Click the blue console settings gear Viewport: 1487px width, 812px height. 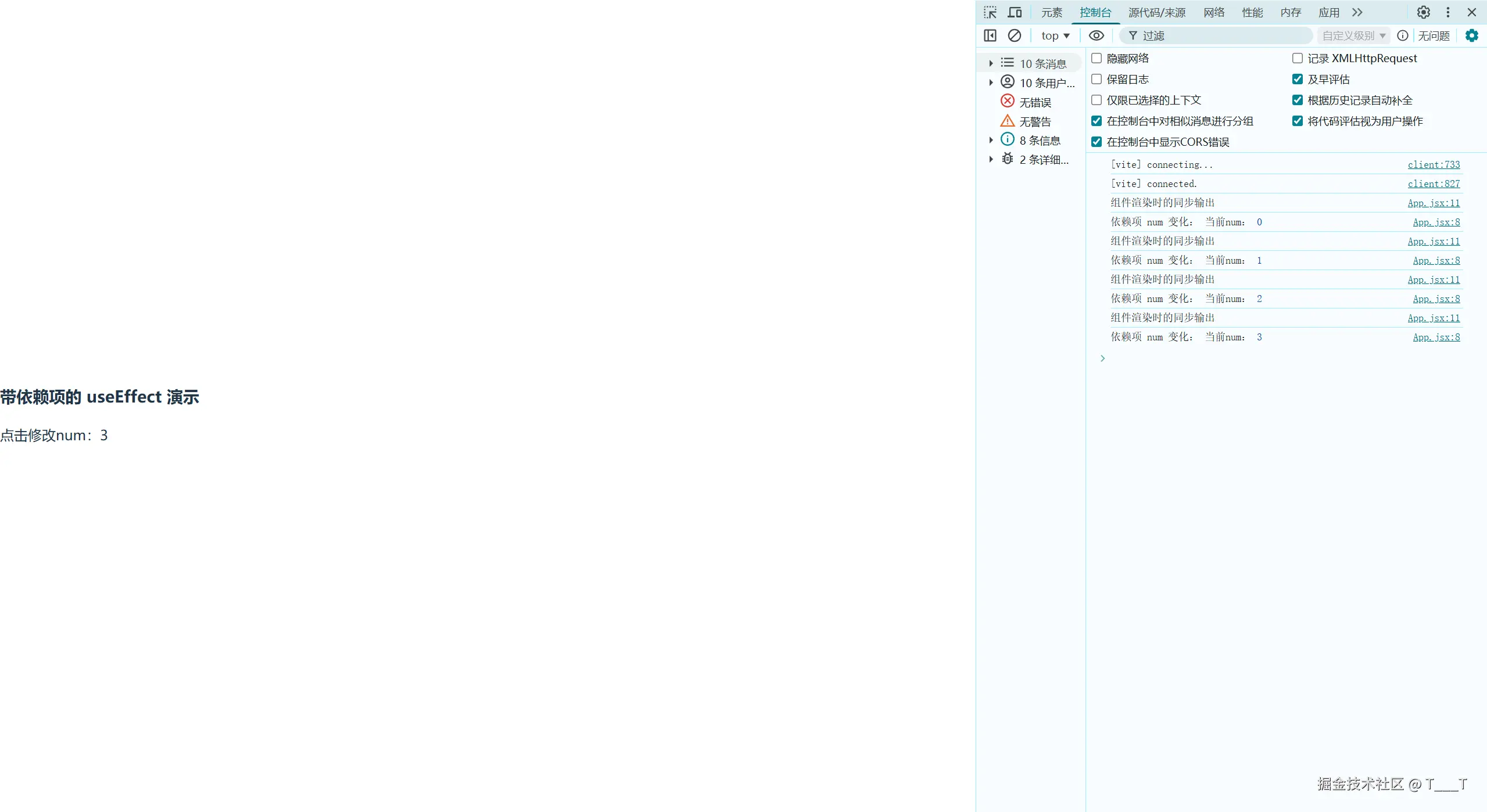1471,35
